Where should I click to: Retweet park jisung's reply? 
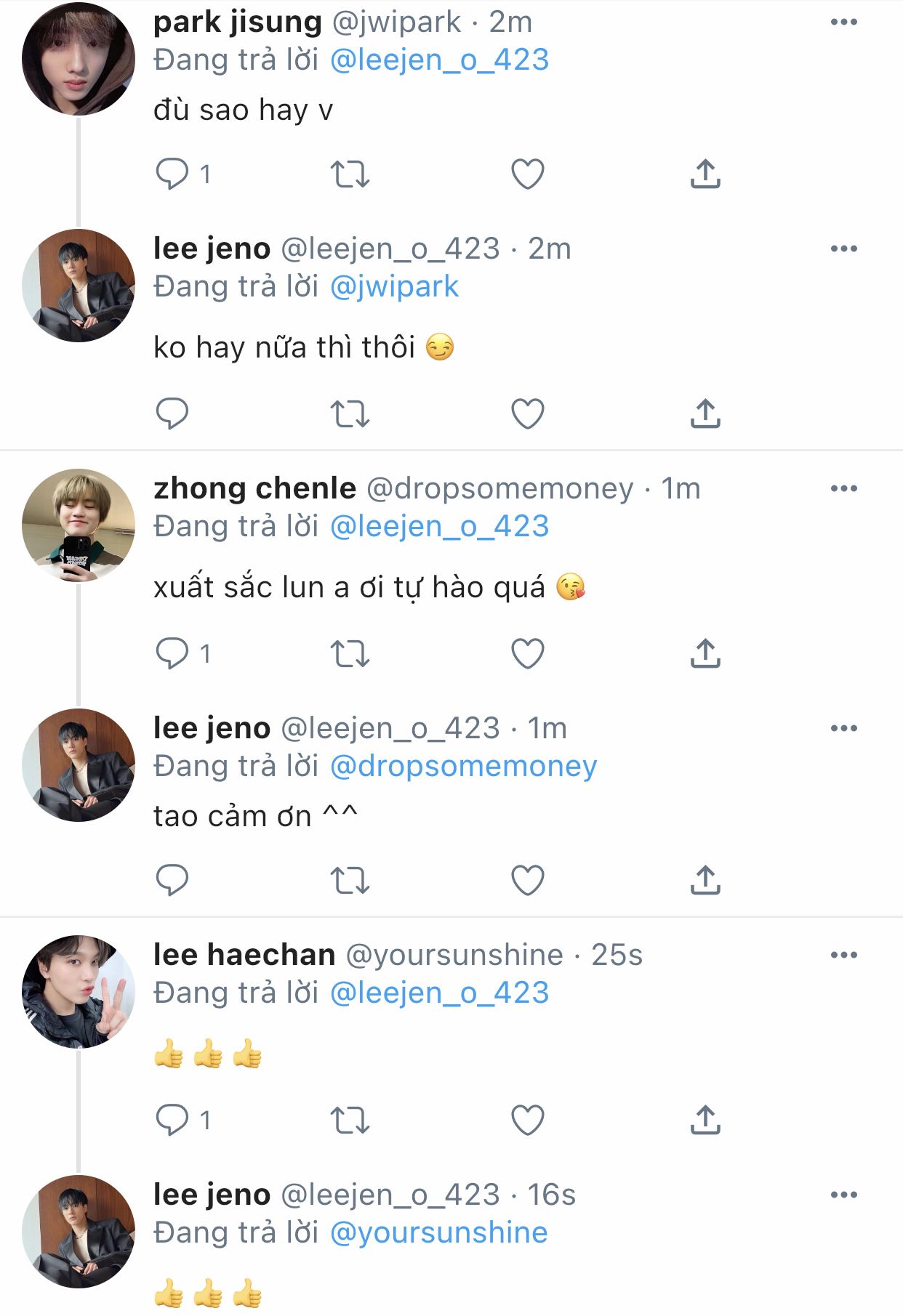coord(350,174)
